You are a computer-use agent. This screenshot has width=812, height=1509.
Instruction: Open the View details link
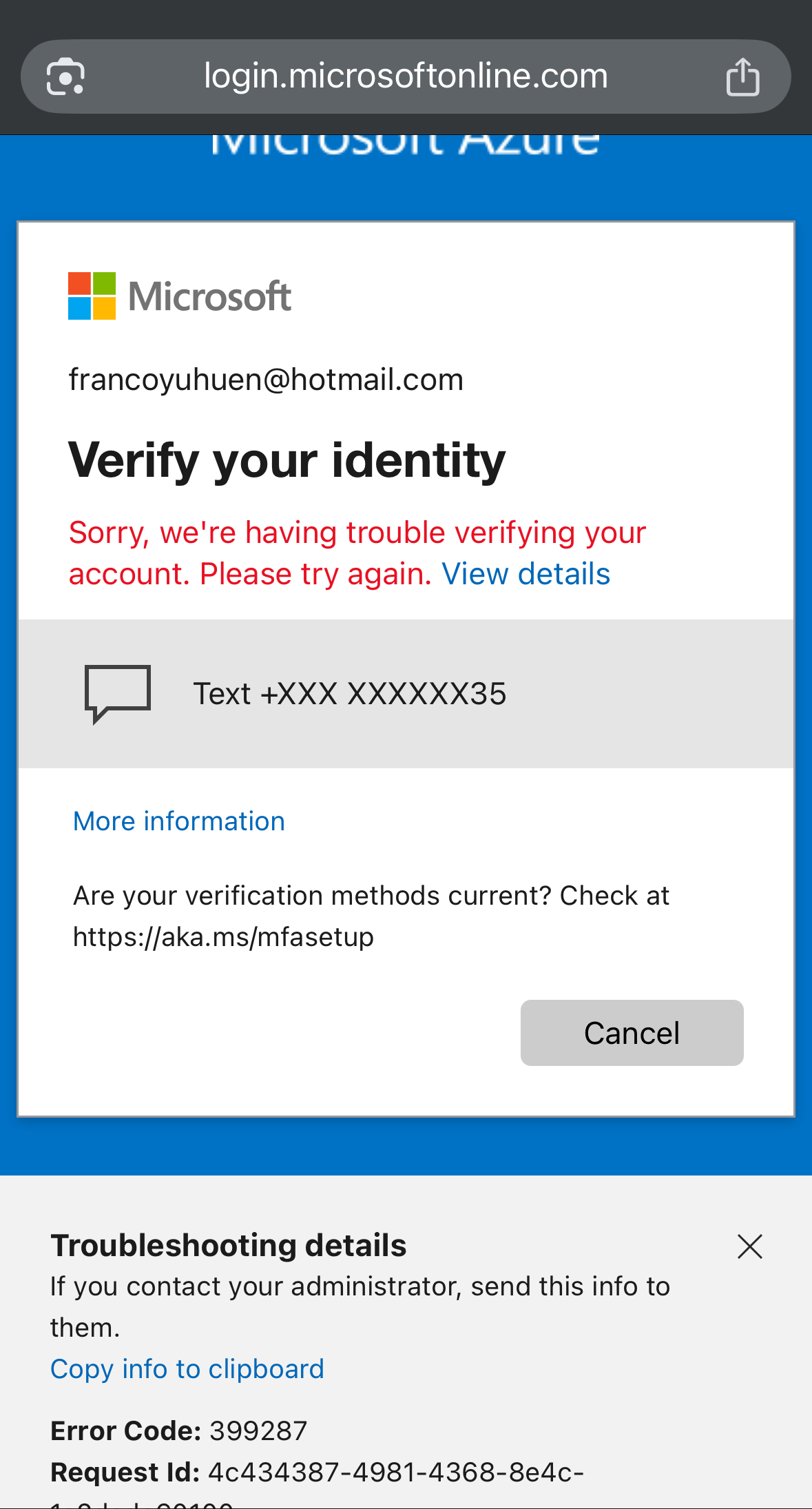click(x=526, y=574)
